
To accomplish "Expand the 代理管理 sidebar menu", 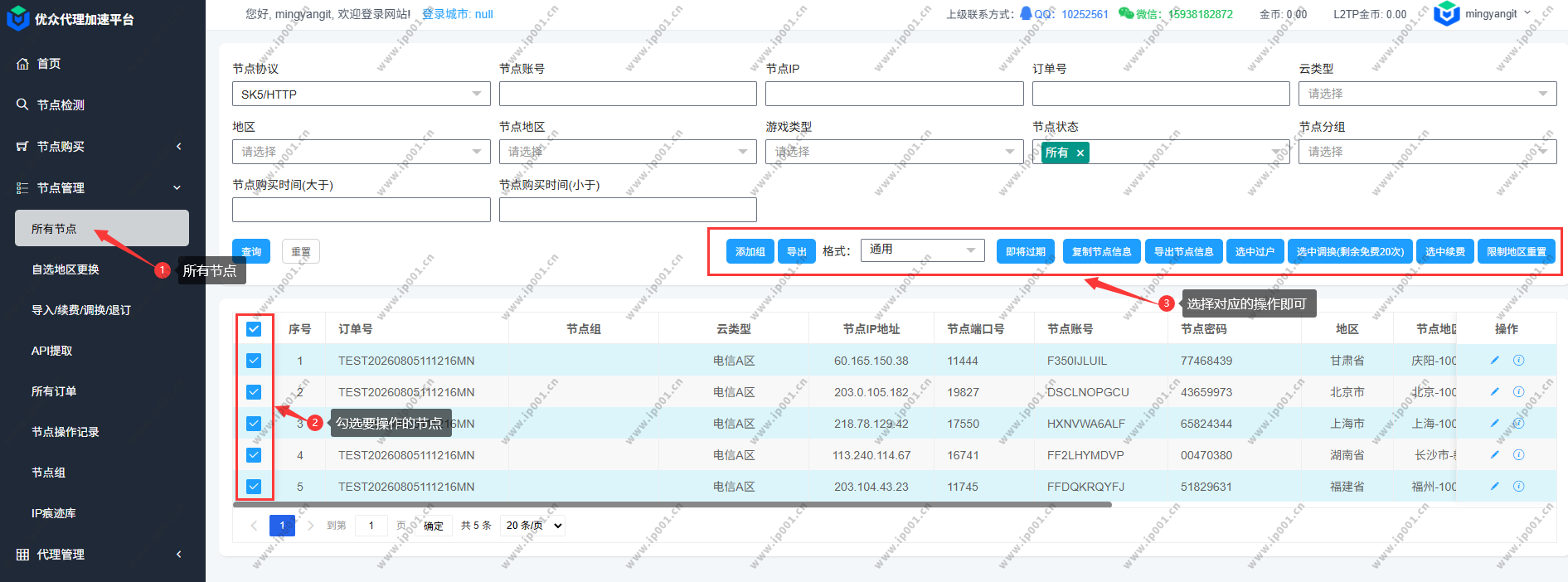I will pos(103,554).
